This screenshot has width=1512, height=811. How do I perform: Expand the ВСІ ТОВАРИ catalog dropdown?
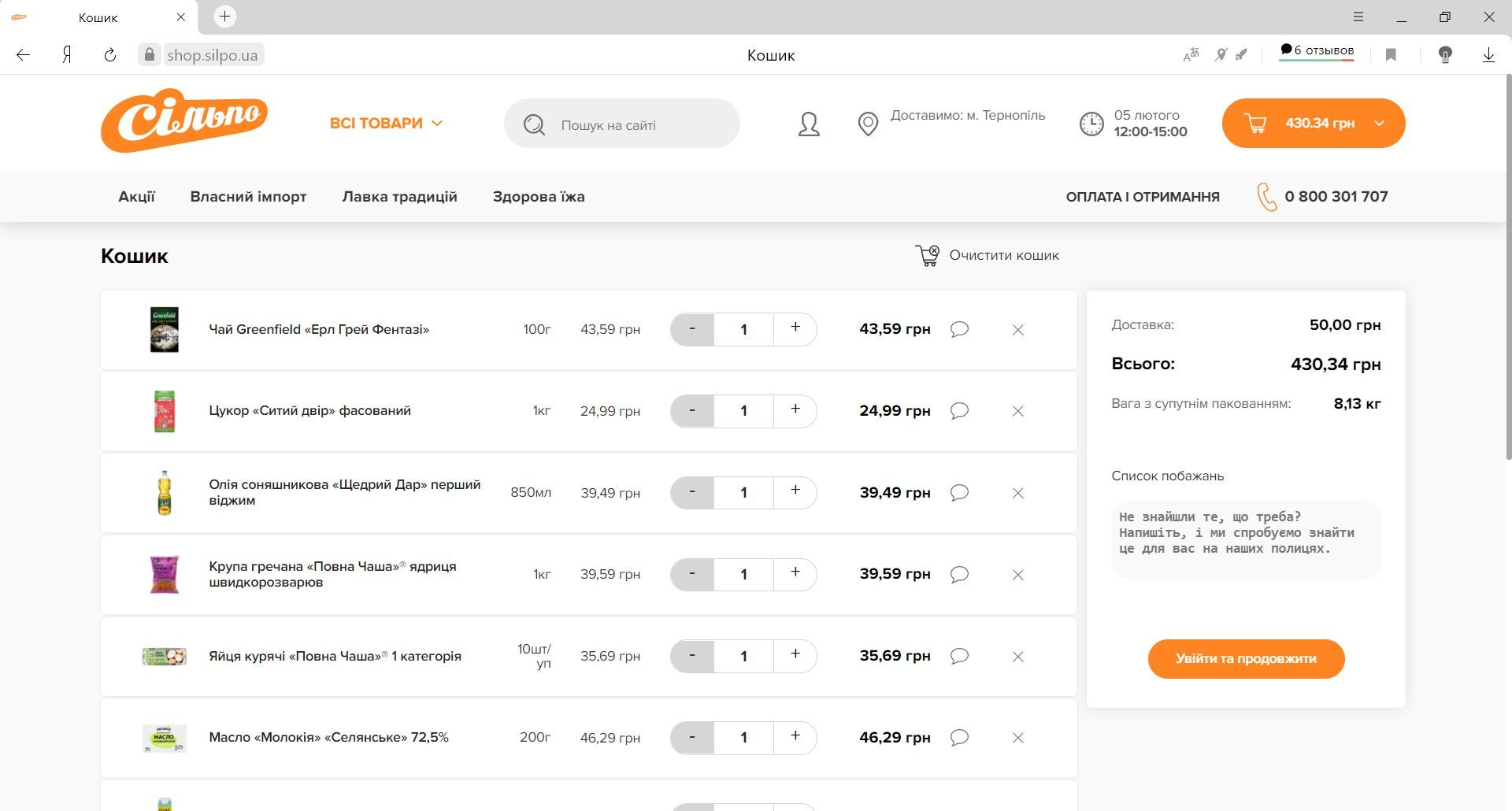(x=386, y=124)
